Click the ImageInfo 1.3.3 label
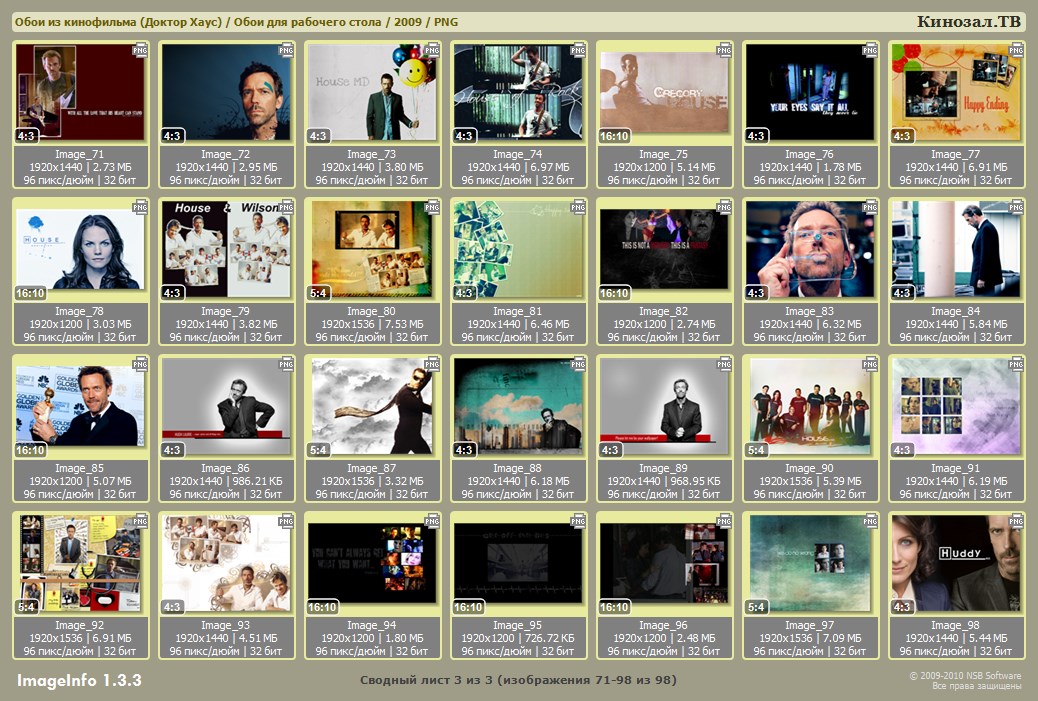This screenshot has width=1038, height=701. (79, 681)
